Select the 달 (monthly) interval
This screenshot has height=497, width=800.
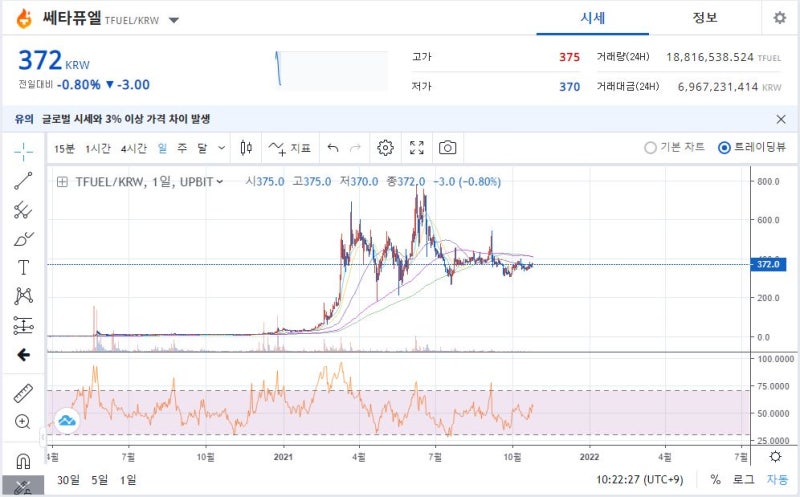pos(203,148)
